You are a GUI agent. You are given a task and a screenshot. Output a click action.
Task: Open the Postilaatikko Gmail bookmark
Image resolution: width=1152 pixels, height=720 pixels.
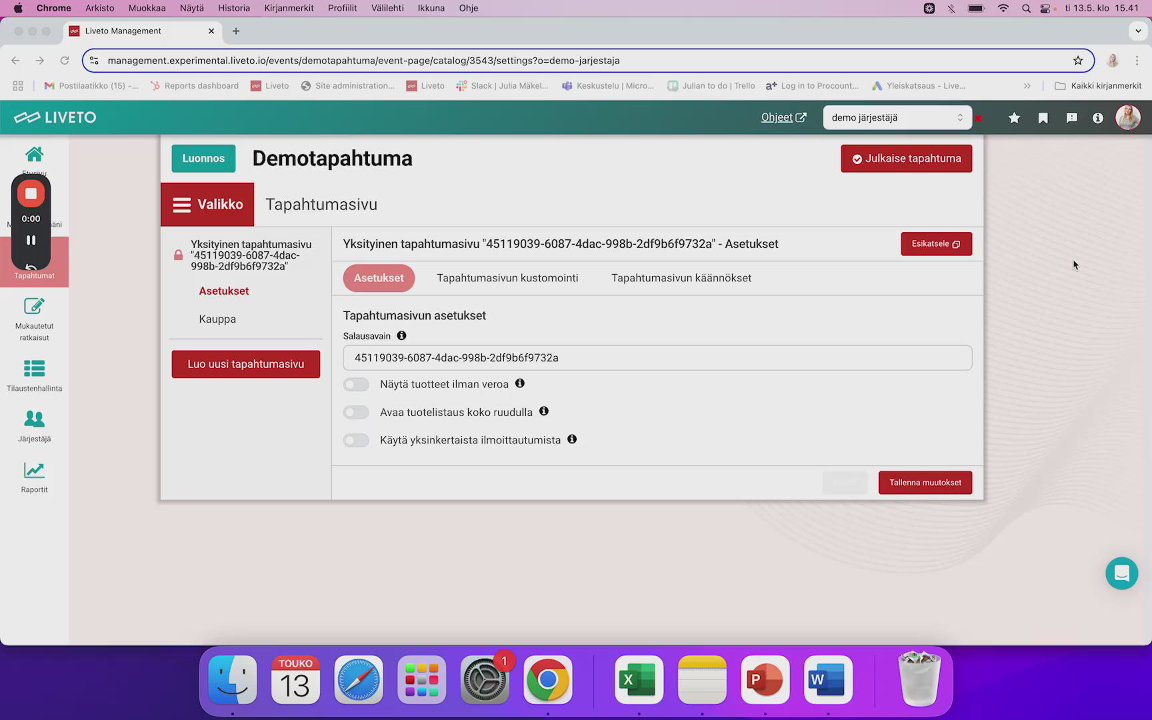(x=91, y=86)
